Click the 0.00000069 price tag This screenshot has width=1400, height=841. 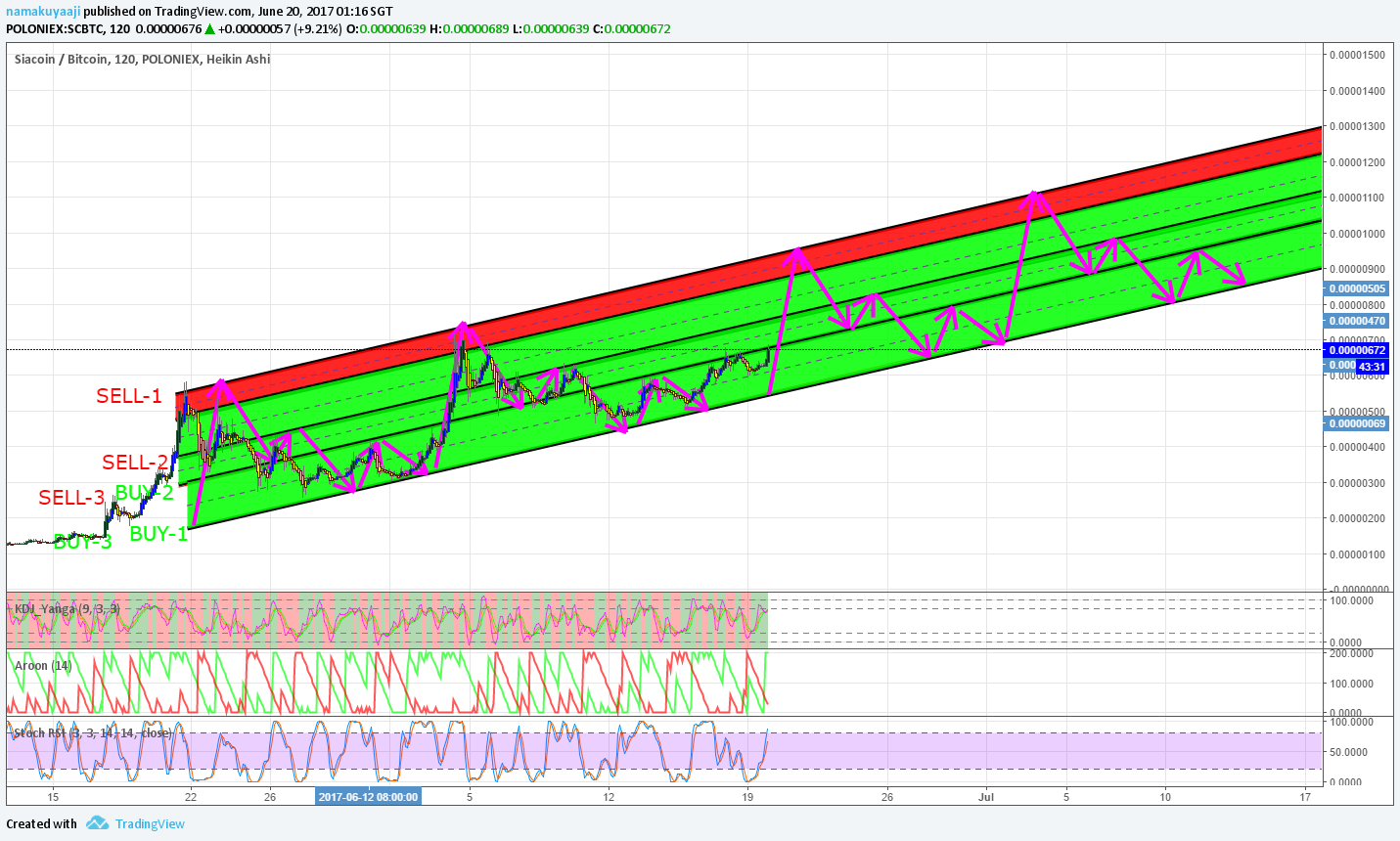tap(1356, 423)
